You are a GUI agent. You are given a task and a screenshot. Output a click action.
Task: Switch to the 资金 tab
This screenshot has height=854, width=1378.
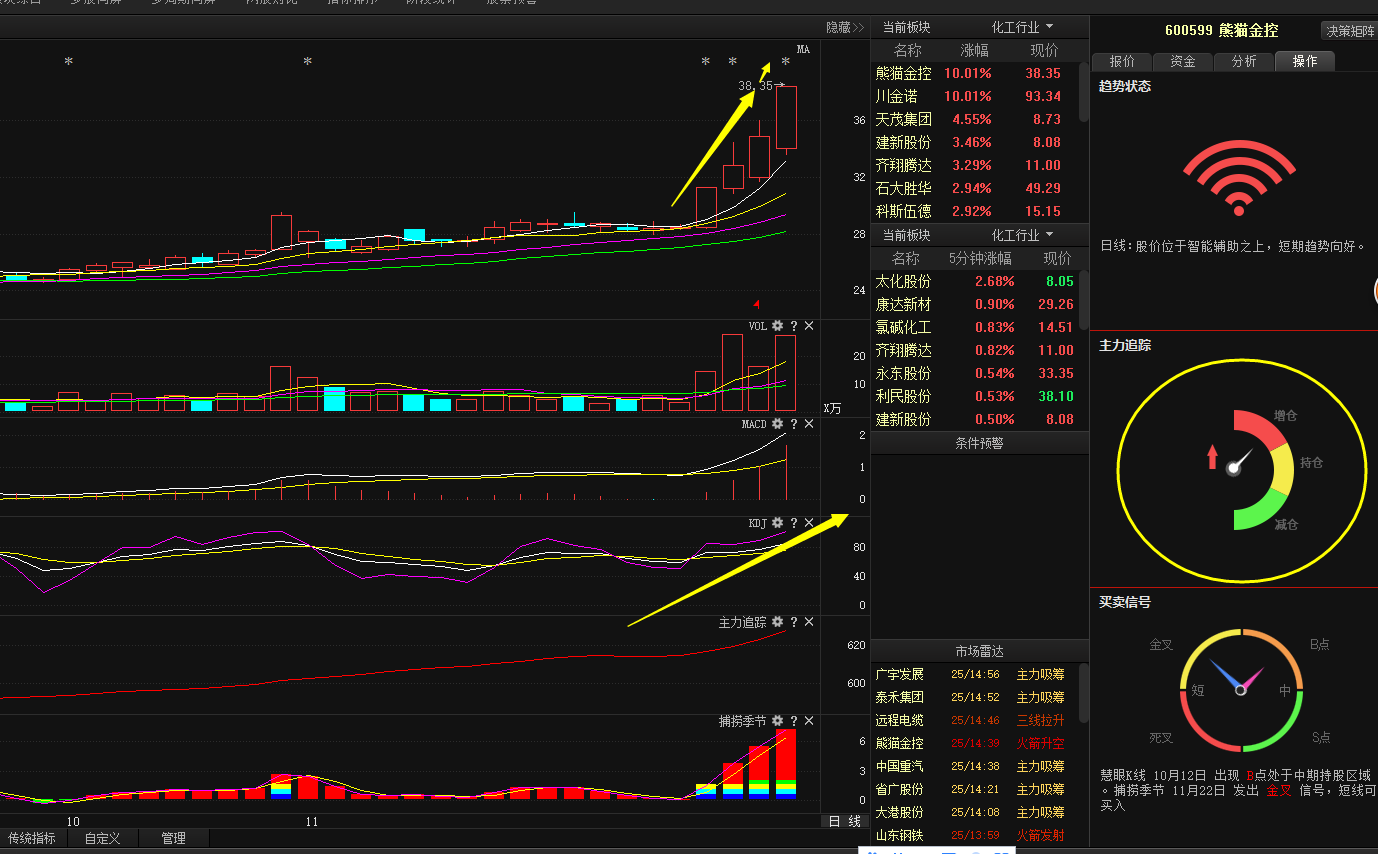pyautogui.click(x=1183, y=61)
